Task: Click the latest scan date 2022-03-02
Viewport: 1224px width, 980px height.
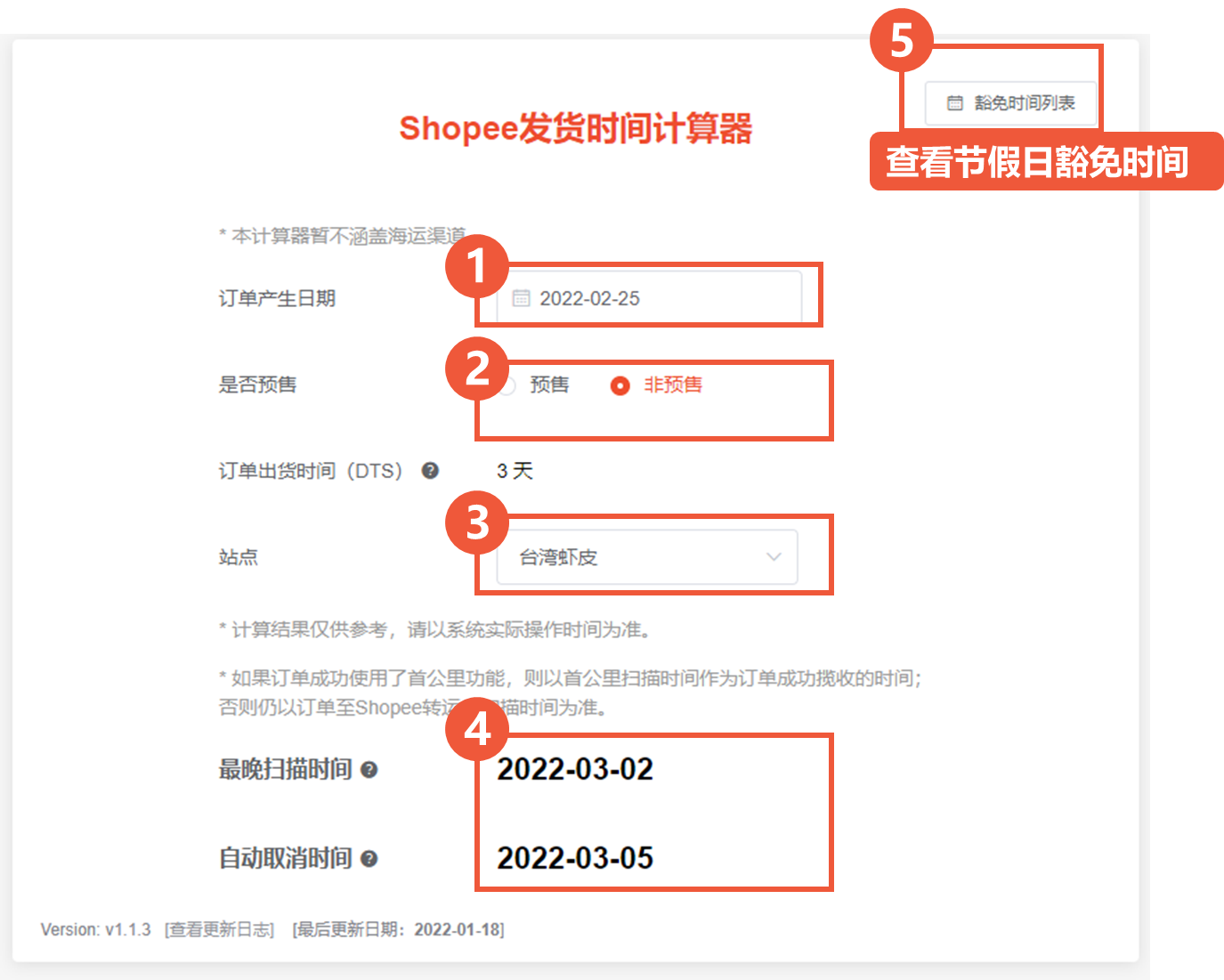Action: click(575, 769)
